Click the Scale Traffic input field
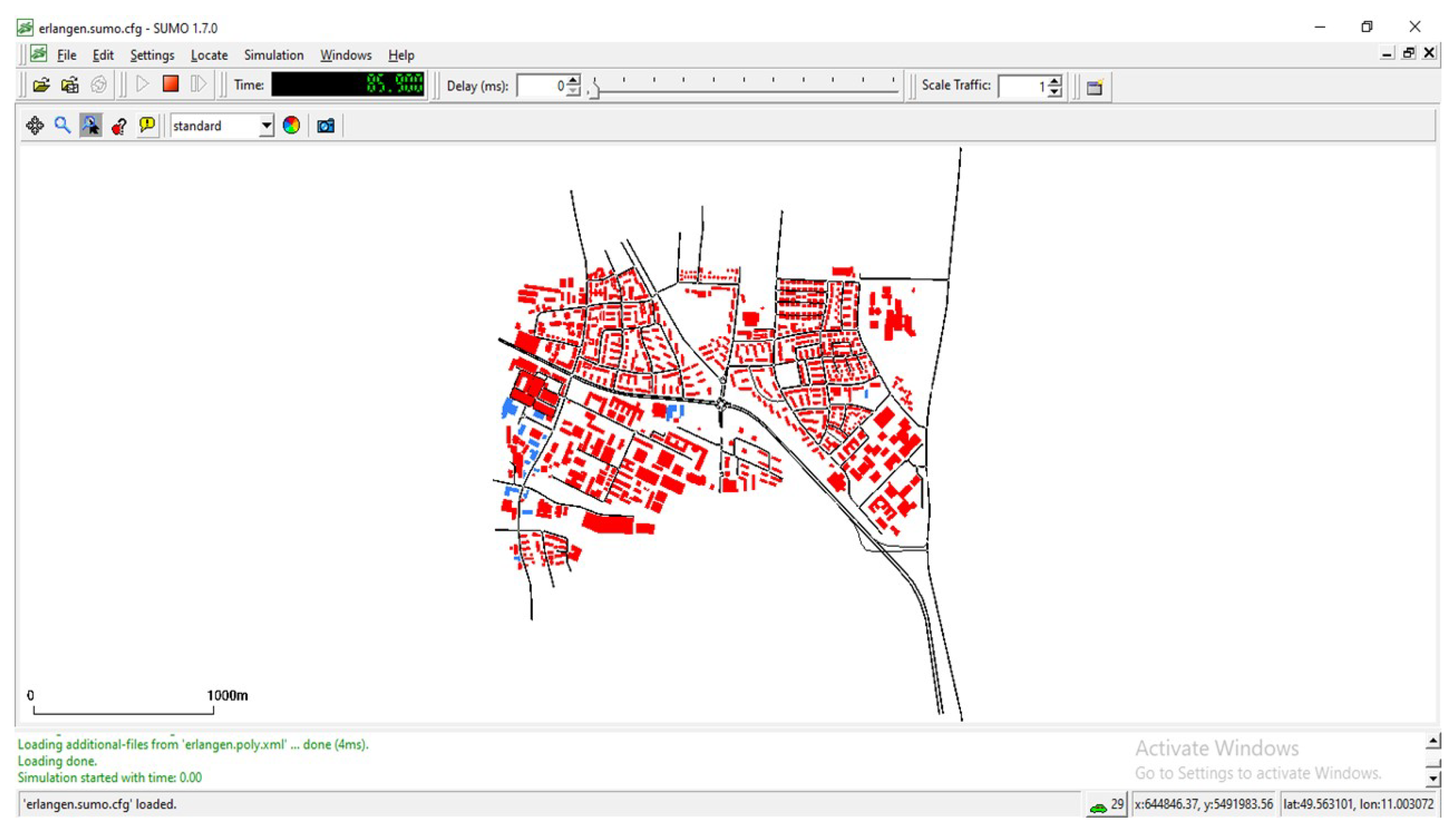Image resolution: width=1456 pixels, height=836 pixels. [1022, 86]
